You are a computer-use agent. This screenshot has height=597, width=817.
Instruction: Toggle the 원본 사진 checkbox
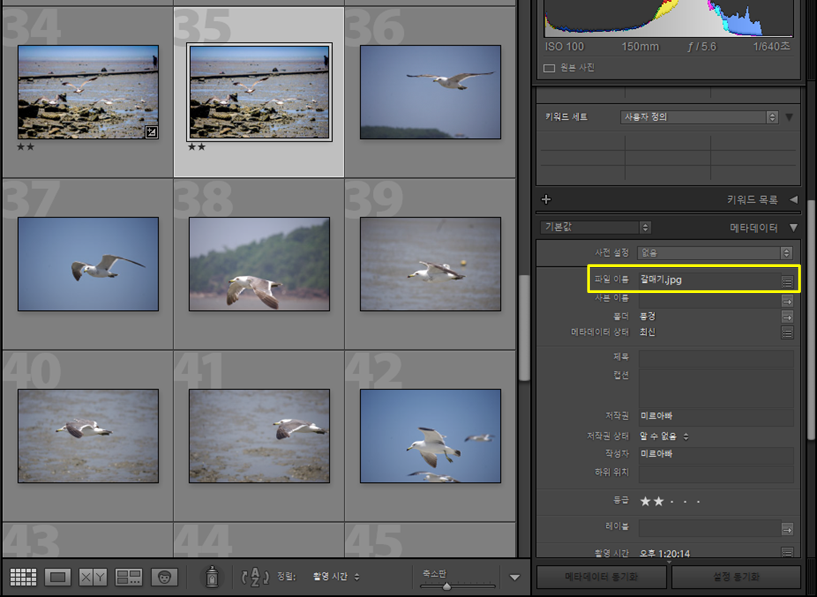(x=549, y=68)
